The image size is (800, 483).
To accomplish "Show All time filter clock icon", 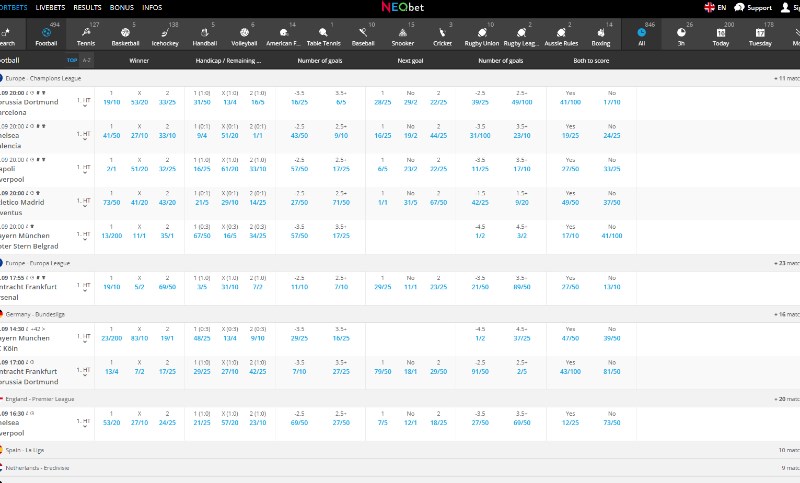I will coord(641,35).
